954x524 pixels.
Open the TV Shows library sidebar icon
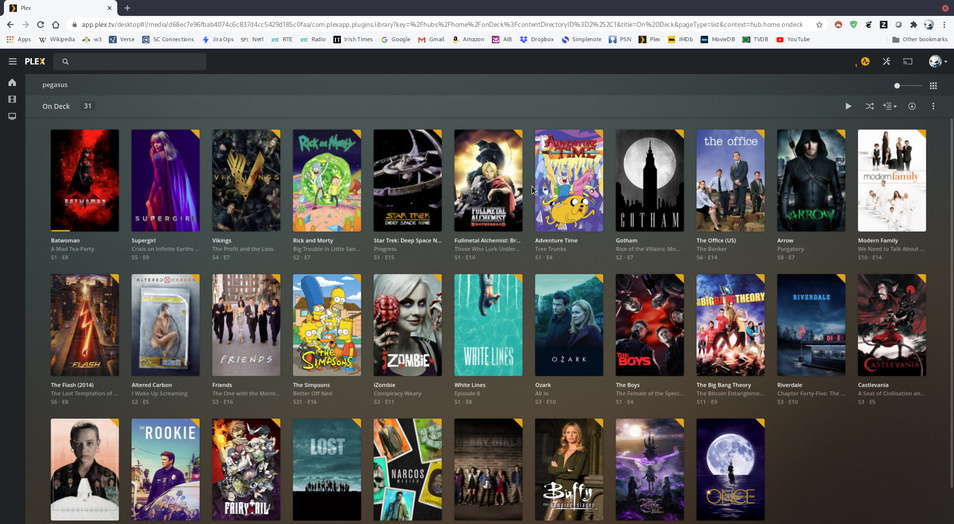(12, 116)
